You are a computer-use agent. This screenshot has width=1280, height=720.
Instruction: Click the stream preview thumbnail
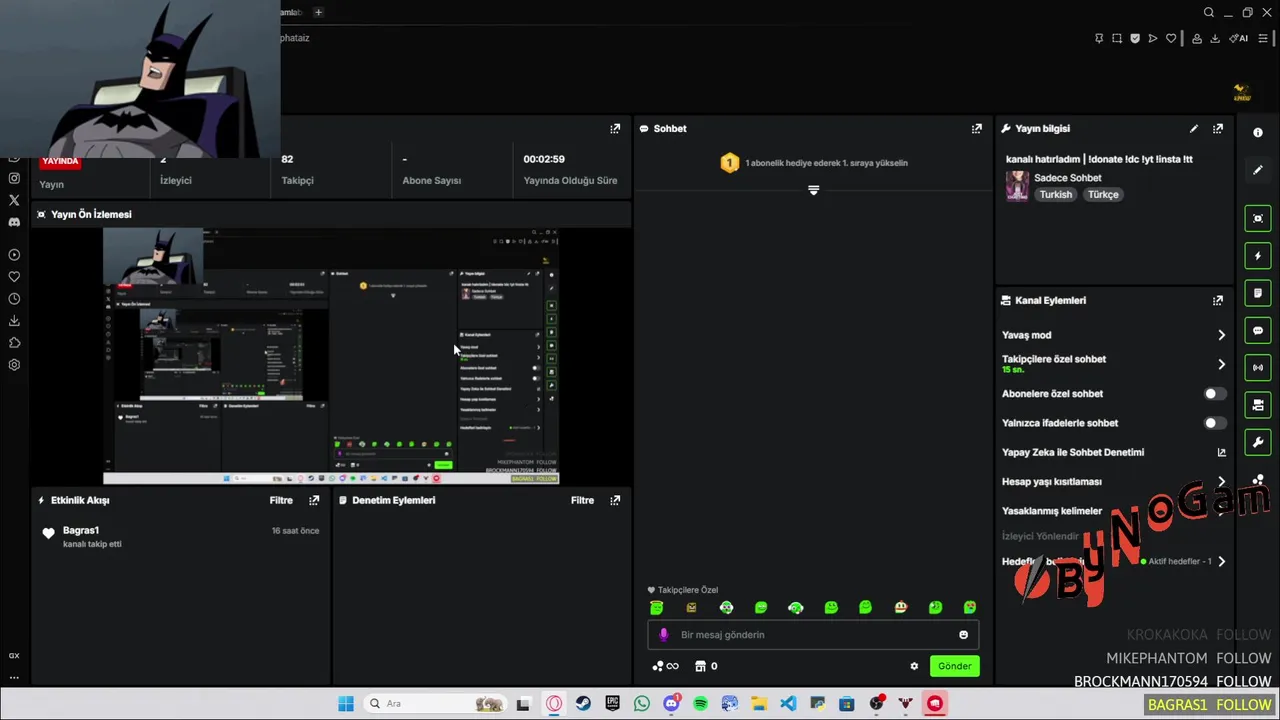[331, 356]
